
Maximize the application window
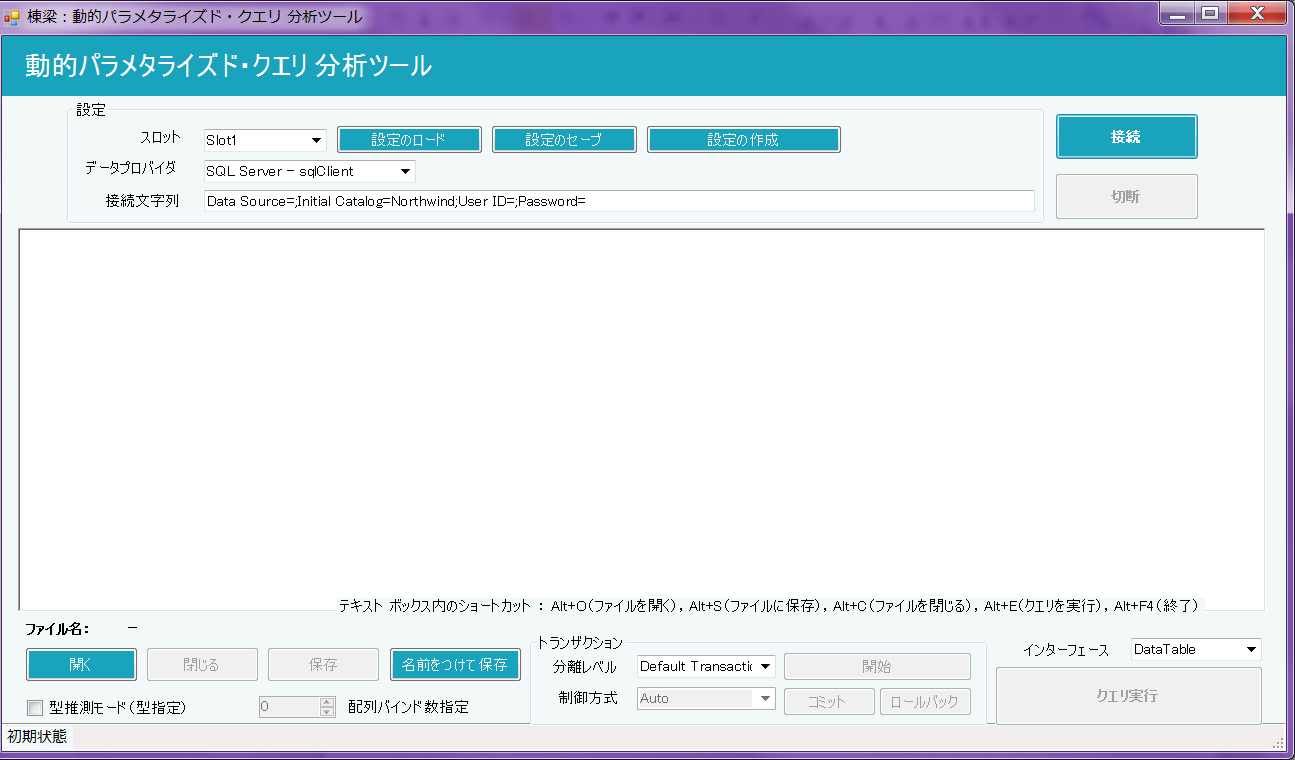(1210, 13)
